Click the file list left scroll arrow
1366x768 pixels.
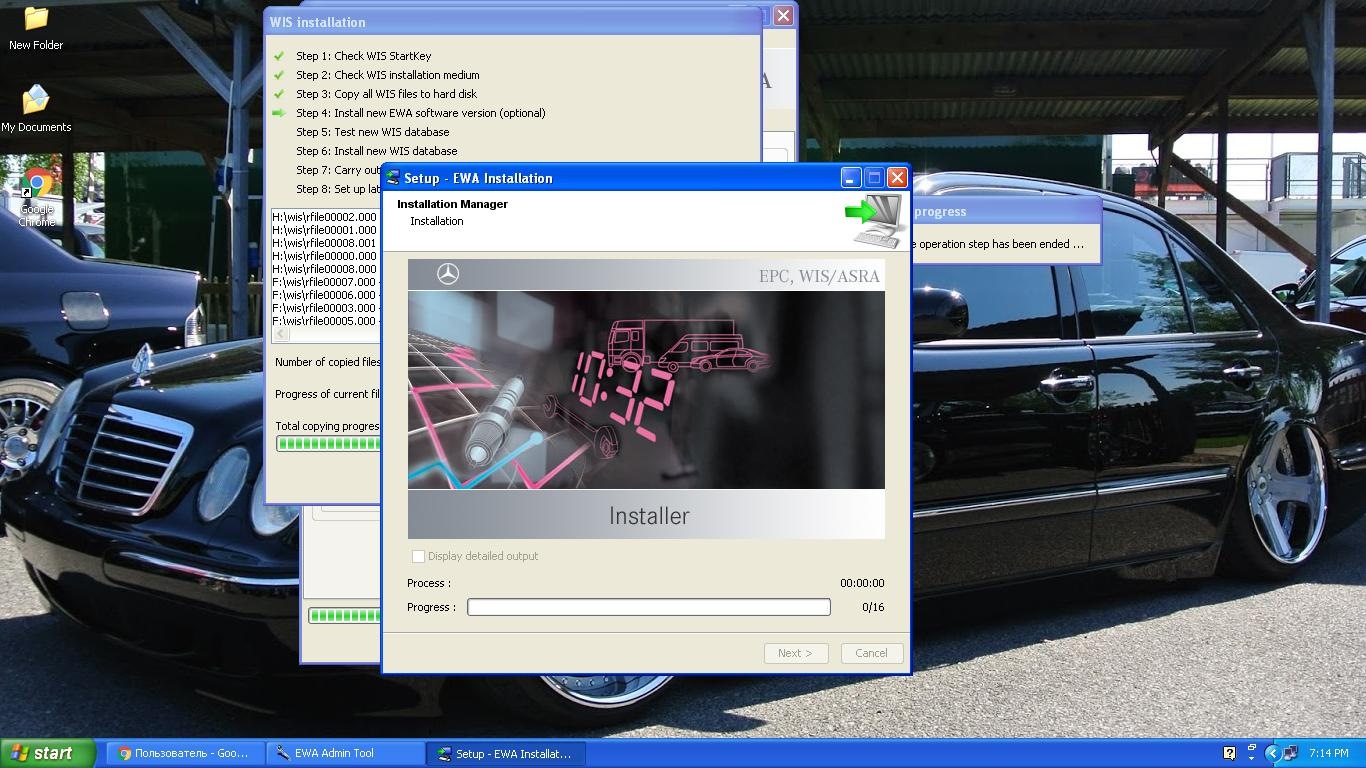(x=281, y=334)
